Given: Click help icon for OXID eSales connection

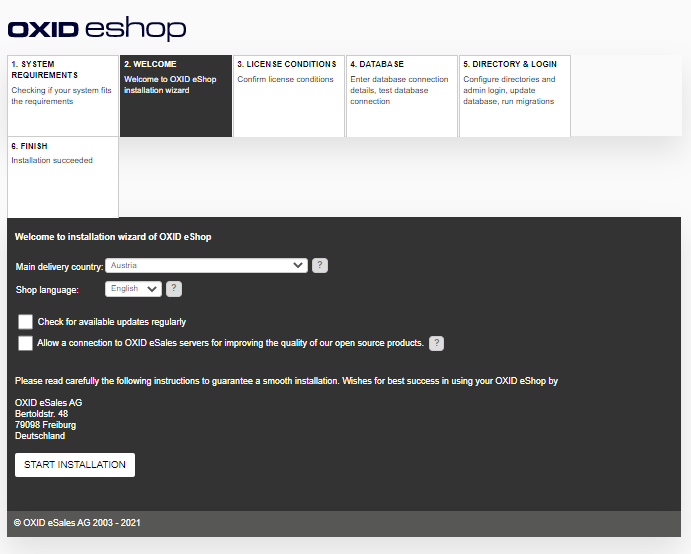Looking at the screenshot, I should 436,343.
